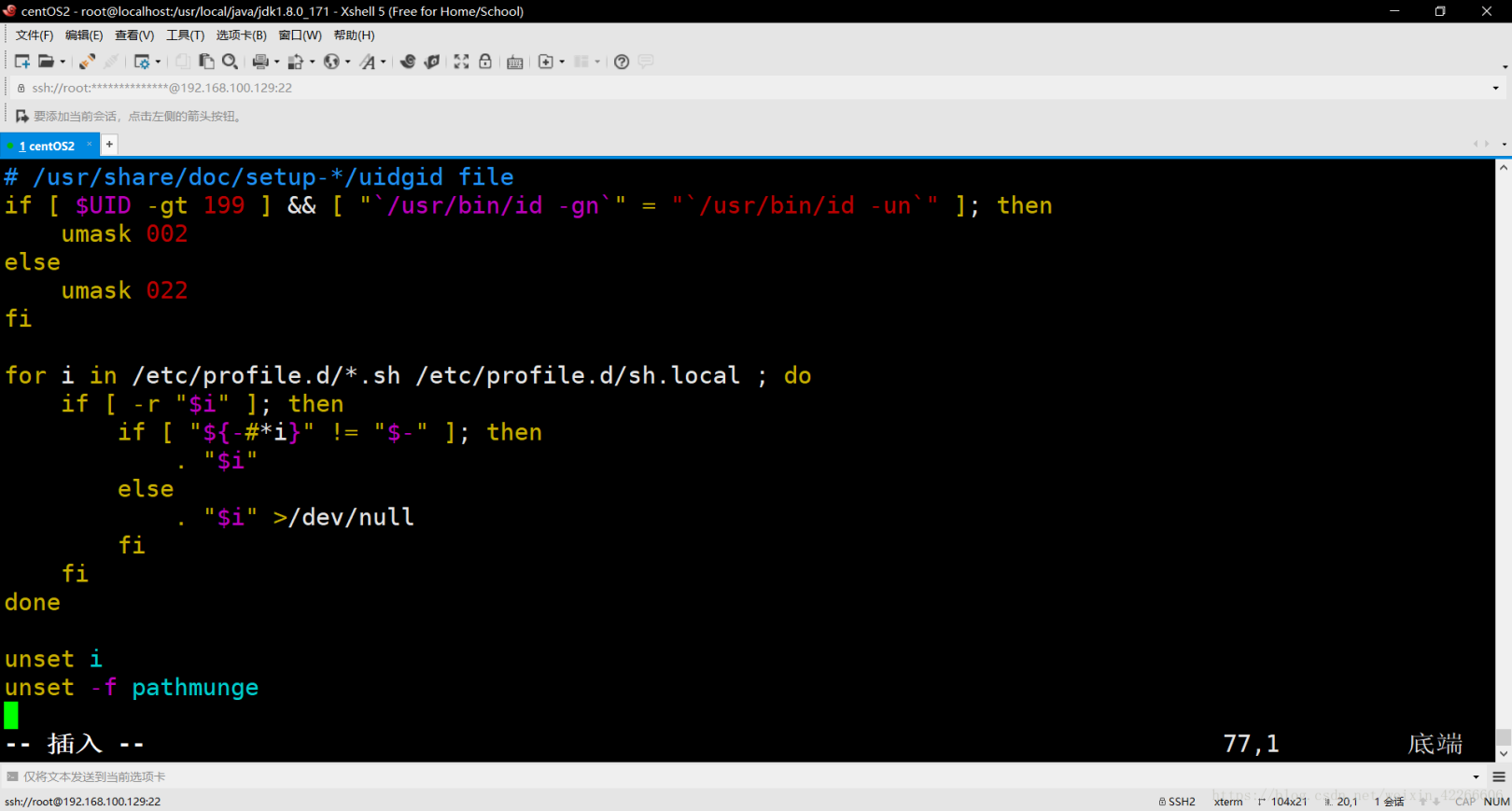1512x811 pixels.
Task: Click the ssh://root@192.168.100.129:22 status text
Action: click(x=82, y=802)
